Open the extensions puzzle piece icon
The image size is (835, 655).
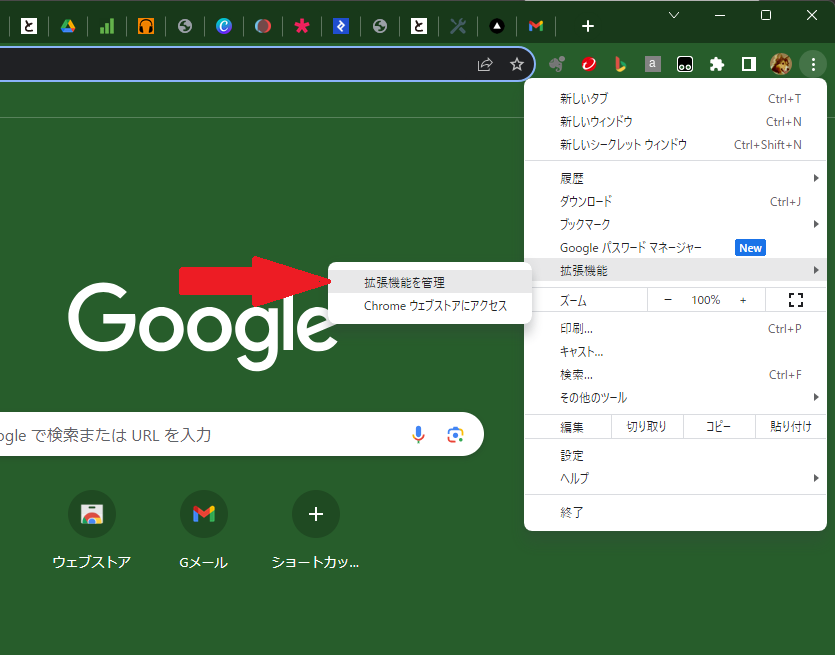[716, 63]
